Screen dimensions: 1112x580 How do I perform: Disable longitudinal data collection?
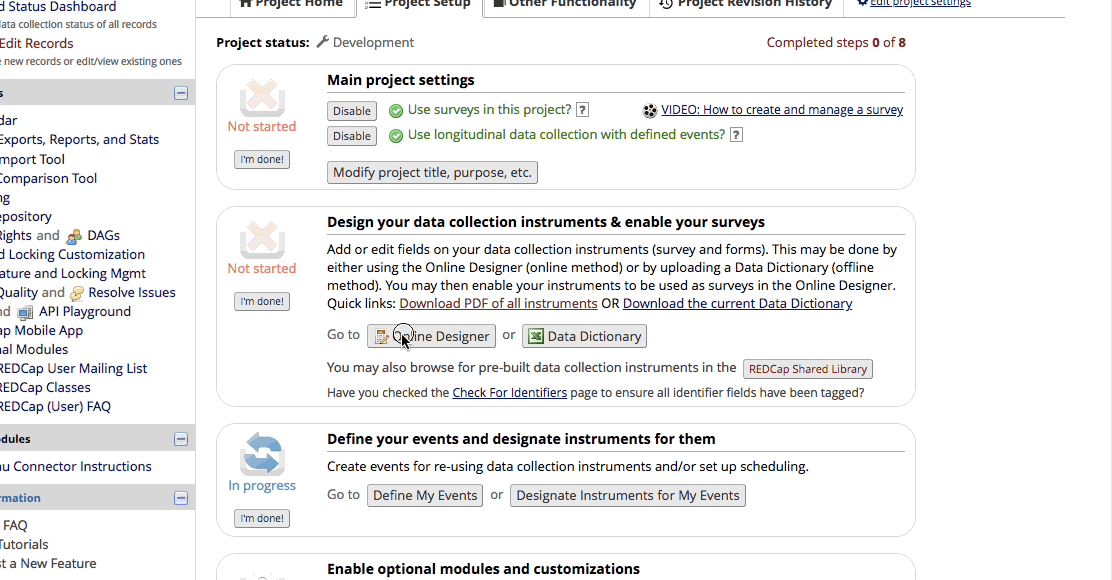click(352, 136)
